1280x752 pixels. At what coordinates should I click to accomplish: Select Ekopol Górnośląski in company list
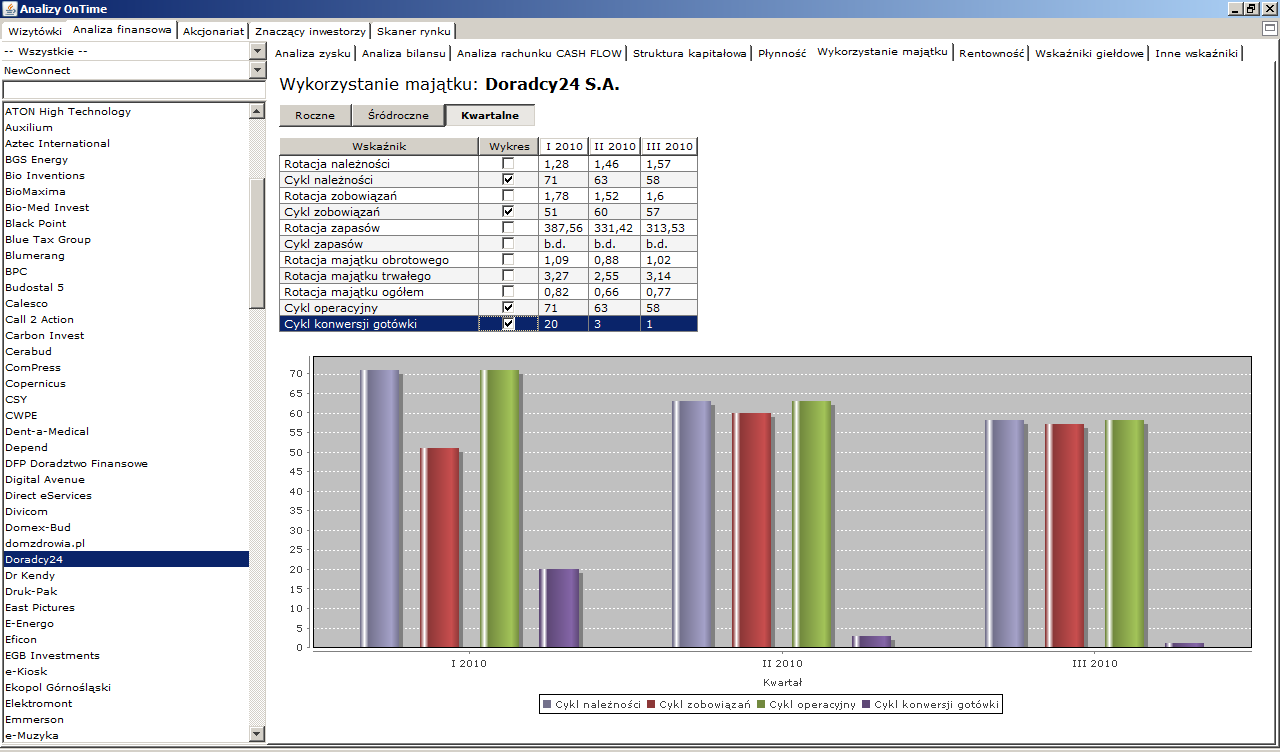(x=124, y=687)
